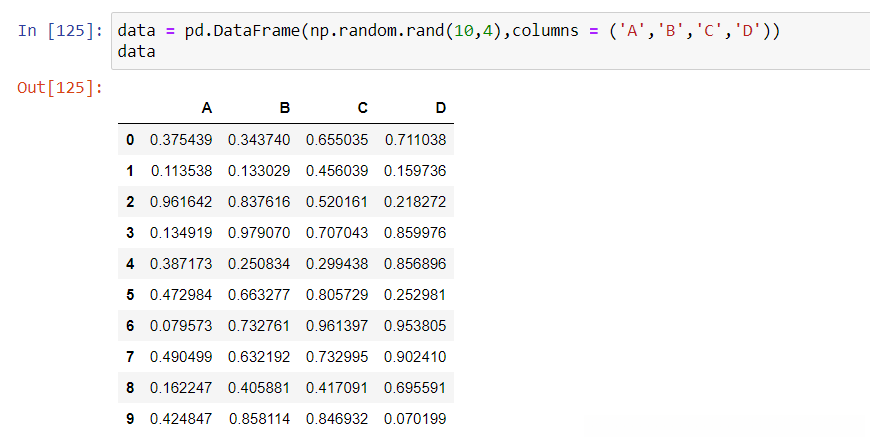The image size is (870, 446).
Task: Click column header C
Action: click(x=362, y=108)
